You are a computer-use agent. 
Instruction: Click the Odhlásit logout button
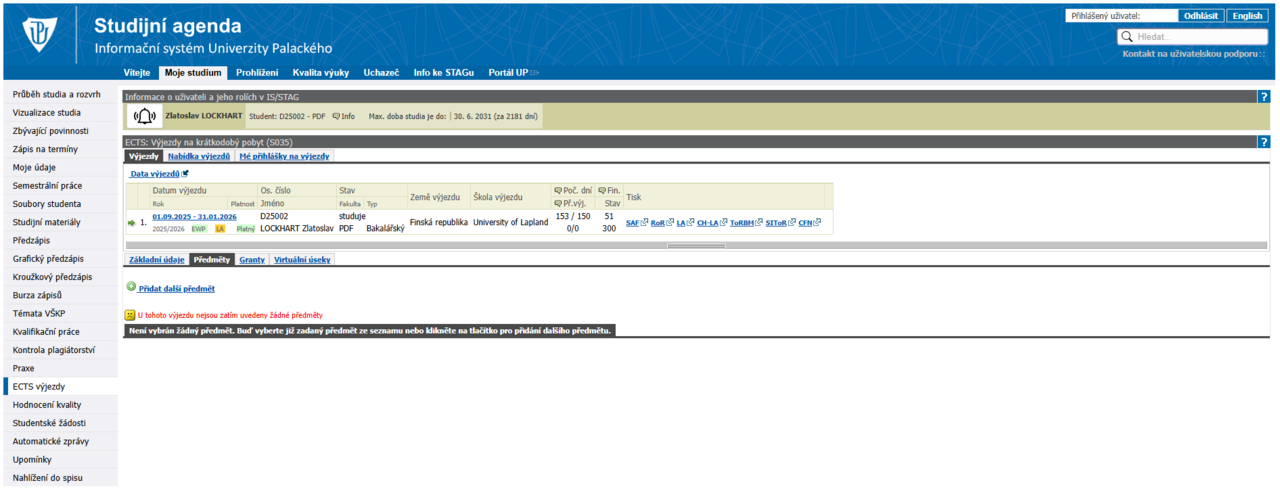pos(1200,16)
